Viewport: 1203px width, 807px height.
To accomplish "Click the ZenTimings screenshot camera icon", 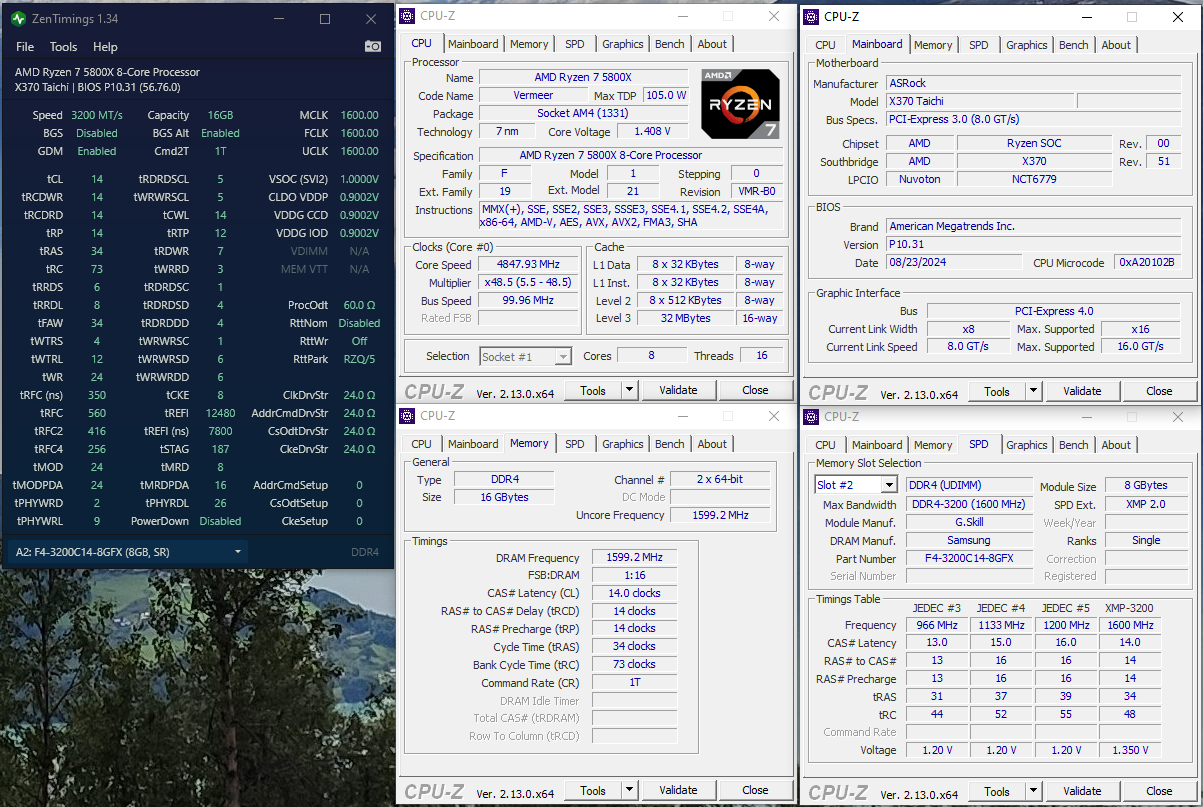I will [372, 46].
